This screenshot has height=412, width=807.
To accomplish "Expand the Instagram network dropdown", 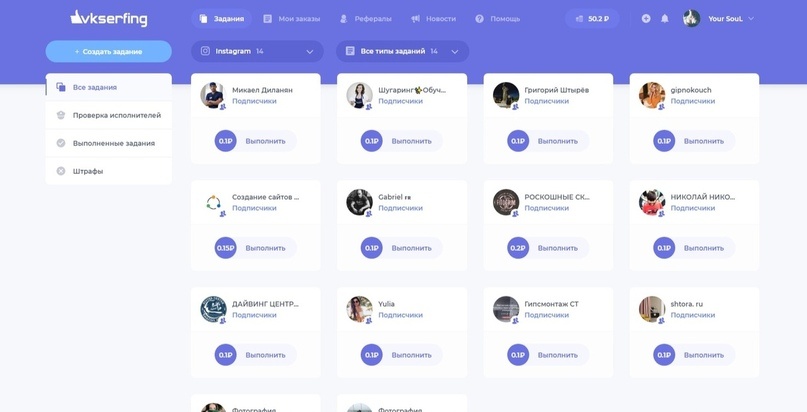I will pos(257,51).
